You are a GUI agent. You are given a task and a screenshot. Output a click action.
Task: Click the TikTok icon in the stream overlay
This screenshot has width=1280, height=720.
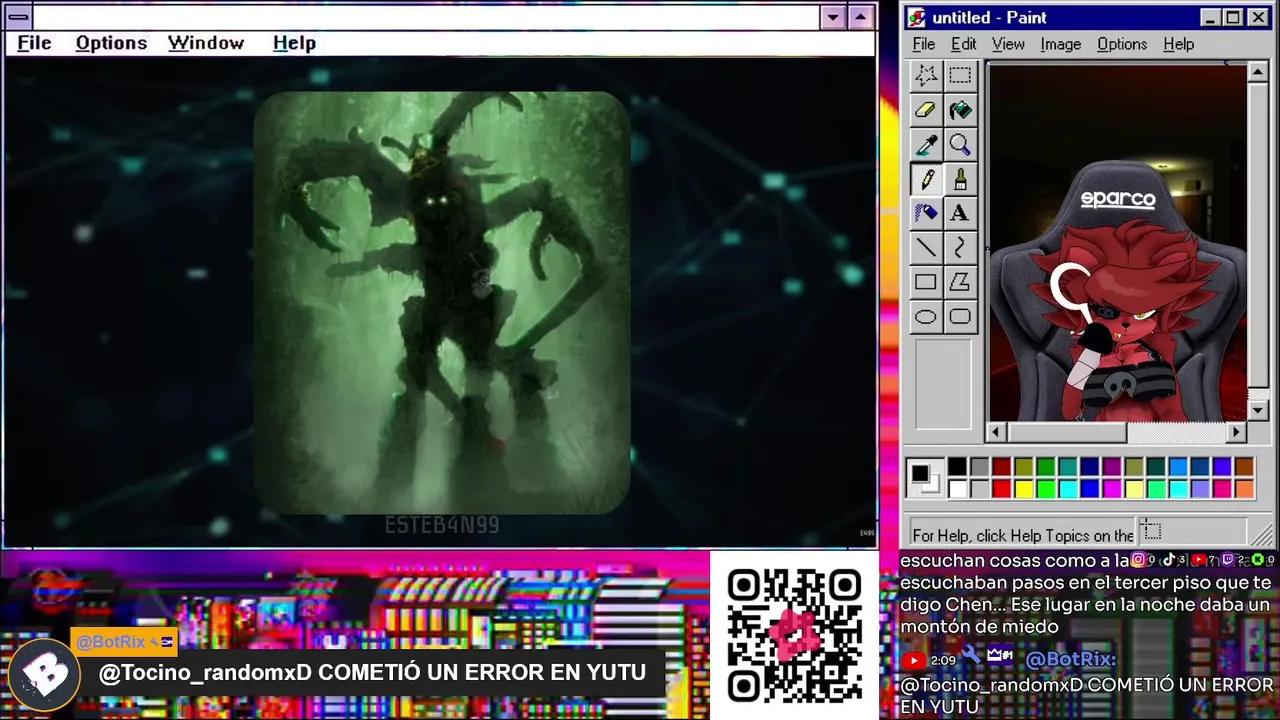pos(1168,560)
